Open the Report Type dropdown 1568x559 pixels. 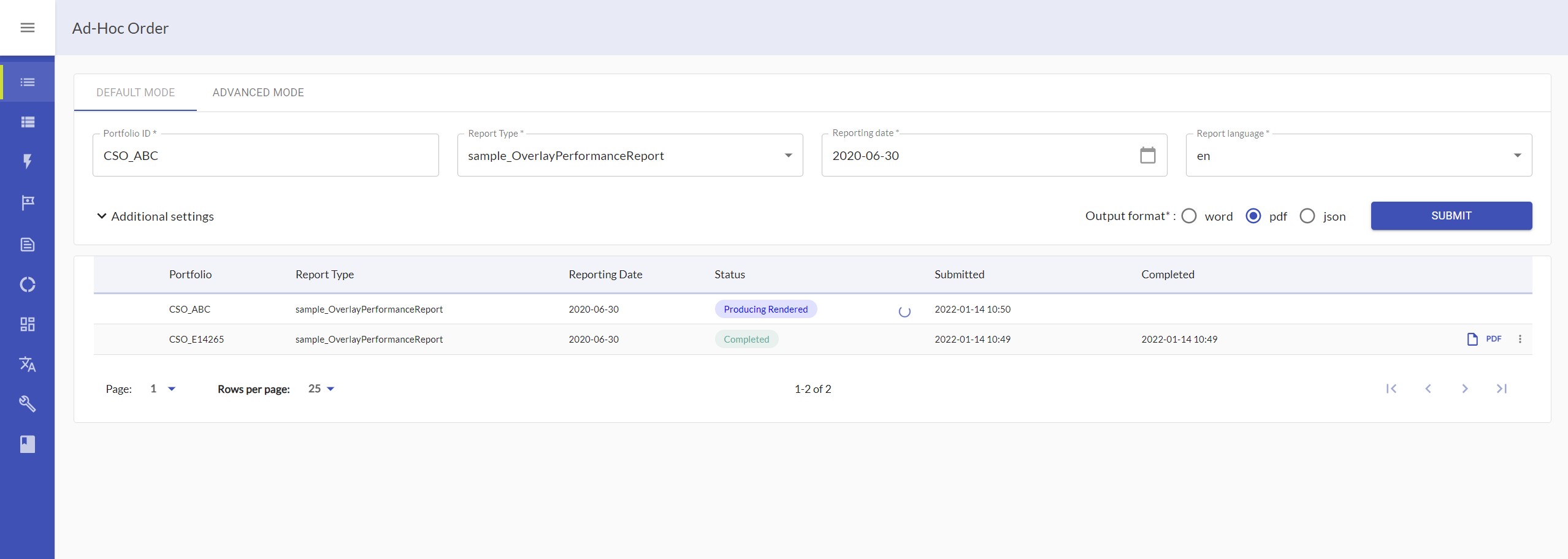pyautogui.click(x=630, y=156)
